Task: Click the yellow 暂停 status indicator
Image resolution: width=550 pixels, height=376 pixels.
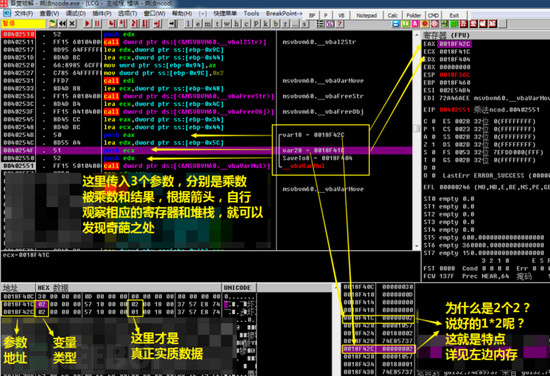Action: (x=23, y=24)
